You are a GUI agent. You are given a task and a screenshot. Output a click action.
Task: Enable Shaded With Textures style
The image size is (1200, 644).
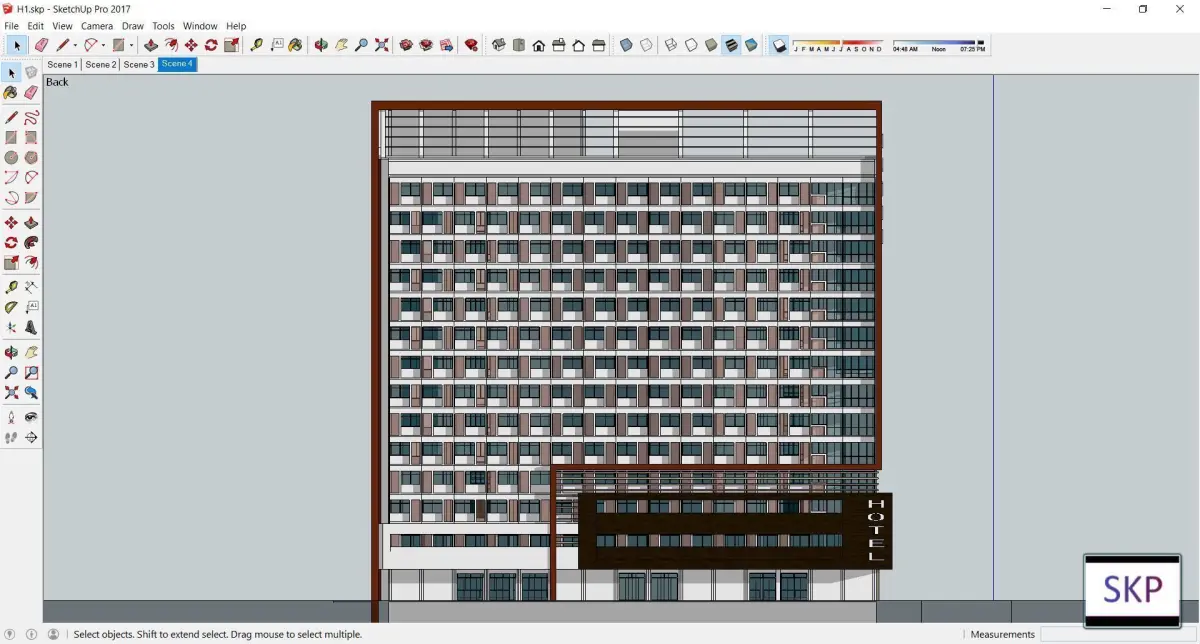coord(731,45)
